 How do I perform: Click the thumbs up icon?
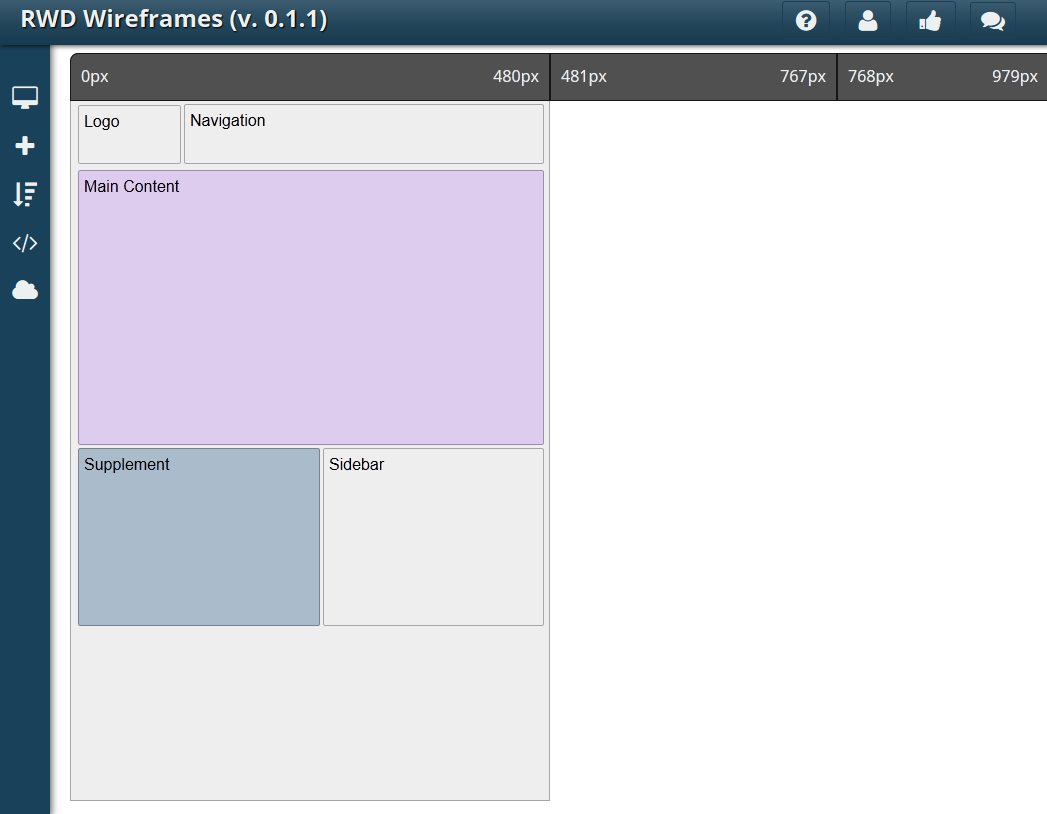click(930, 21)
